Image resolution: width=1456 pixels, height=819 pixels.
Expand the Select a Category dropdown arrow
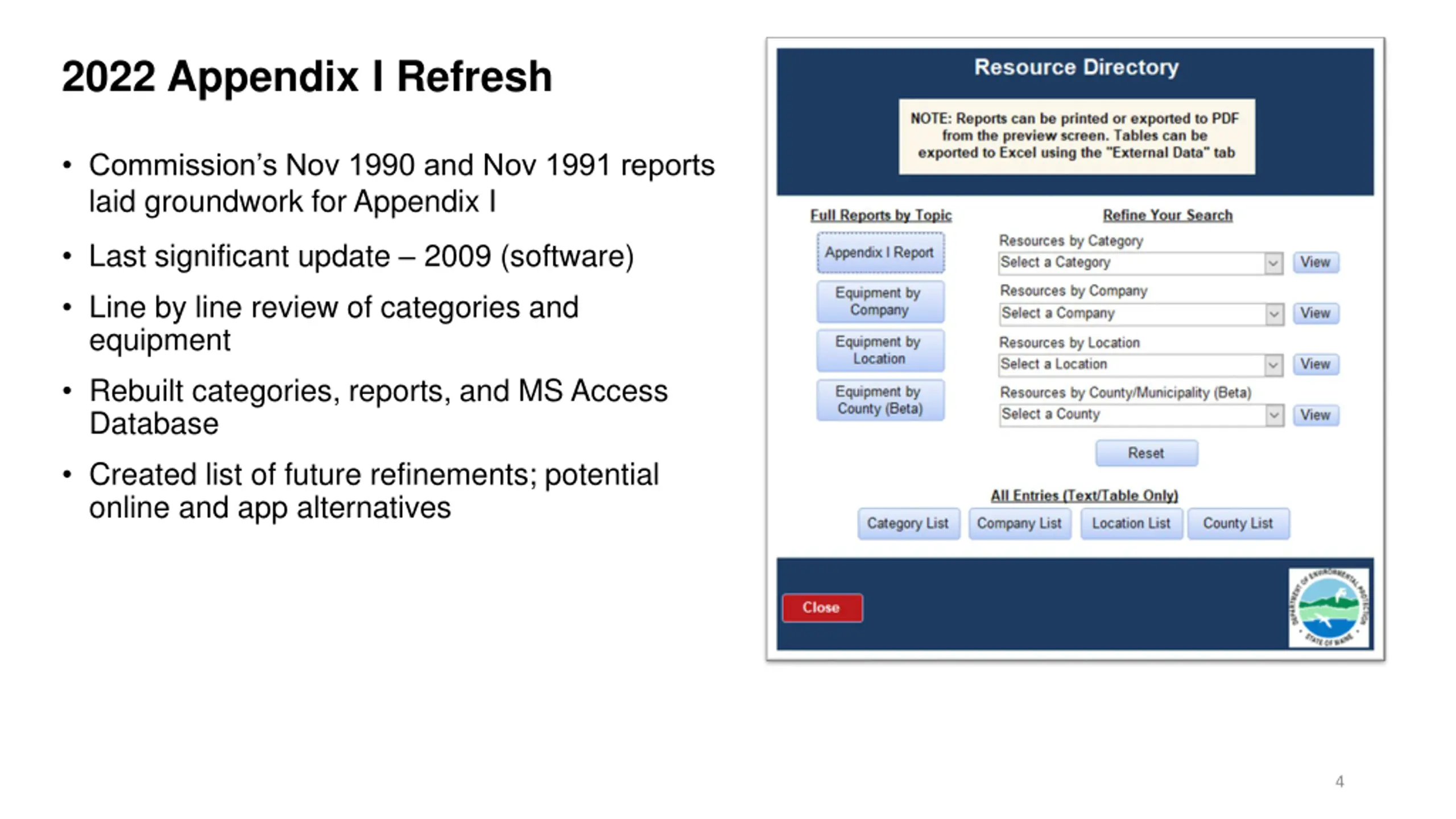pyautogui.click(x=1273, y=263)
